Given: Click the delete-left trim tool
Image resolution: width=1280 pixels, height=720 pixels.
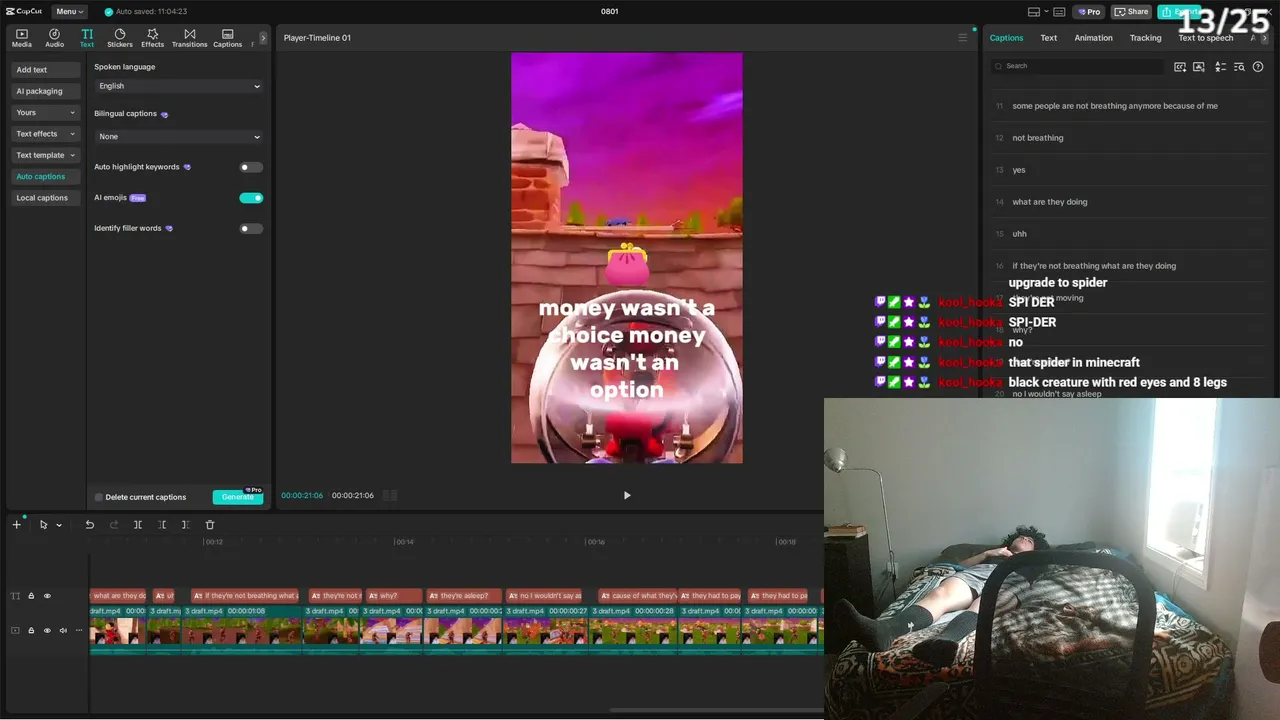Looking at the screenshot, I should [x=162, y=525].
